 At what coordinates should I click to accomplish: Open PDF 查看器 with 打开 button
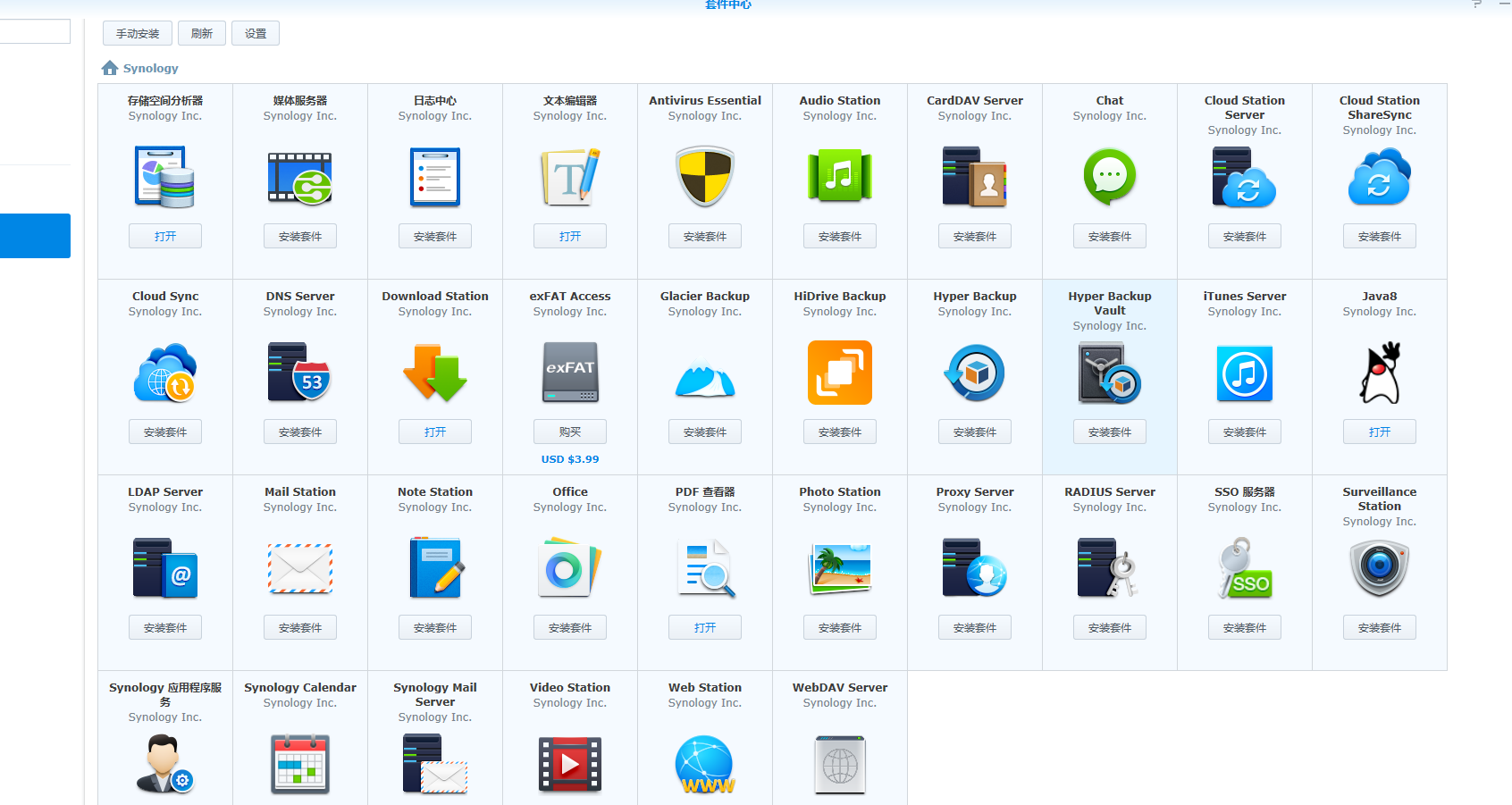pyautogui.click(x=705, y=627)
